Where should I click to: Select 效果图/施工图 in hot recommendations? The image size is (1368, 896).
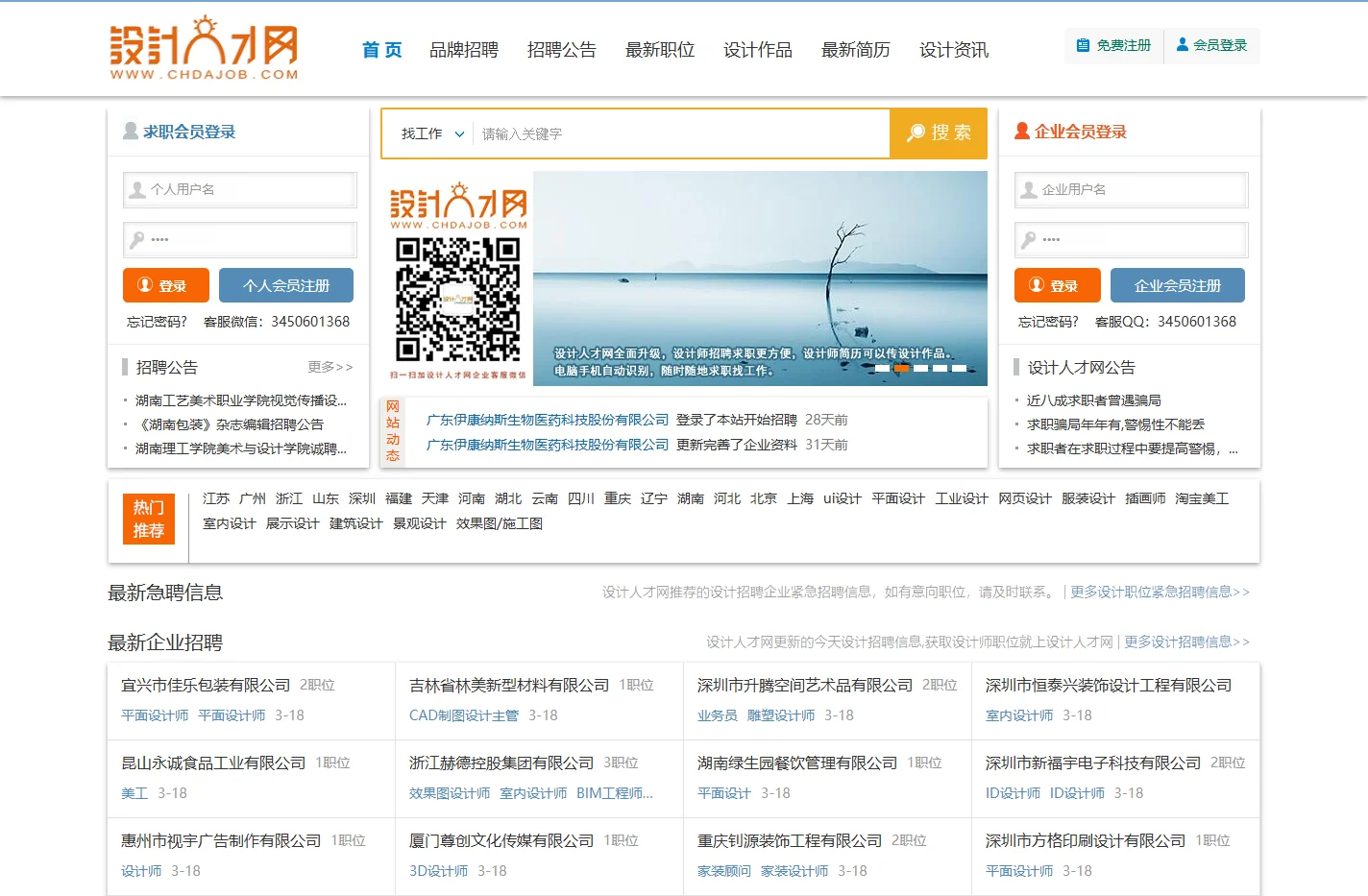[x=500, y=523]
